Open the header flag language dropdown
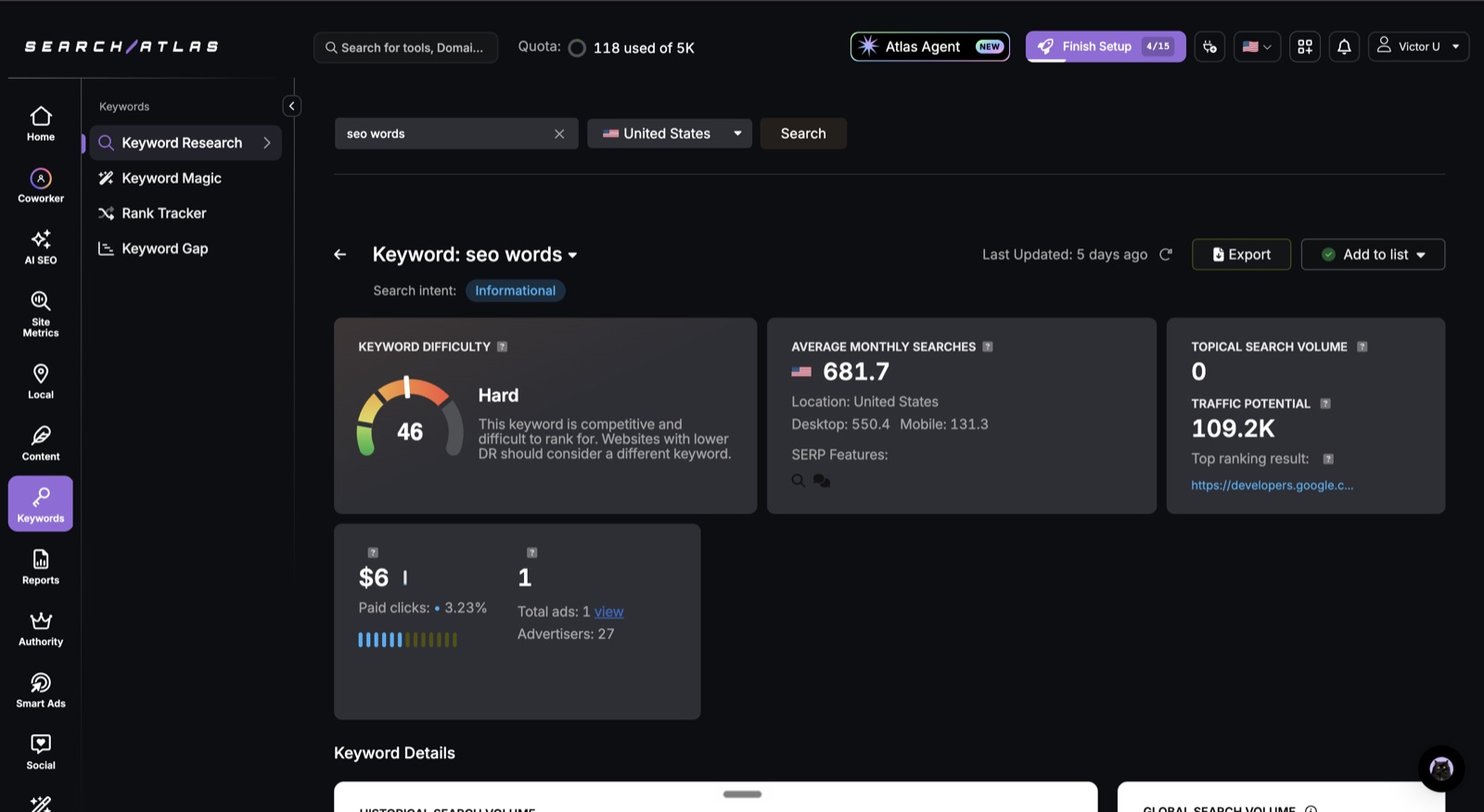 [1257, 46]
